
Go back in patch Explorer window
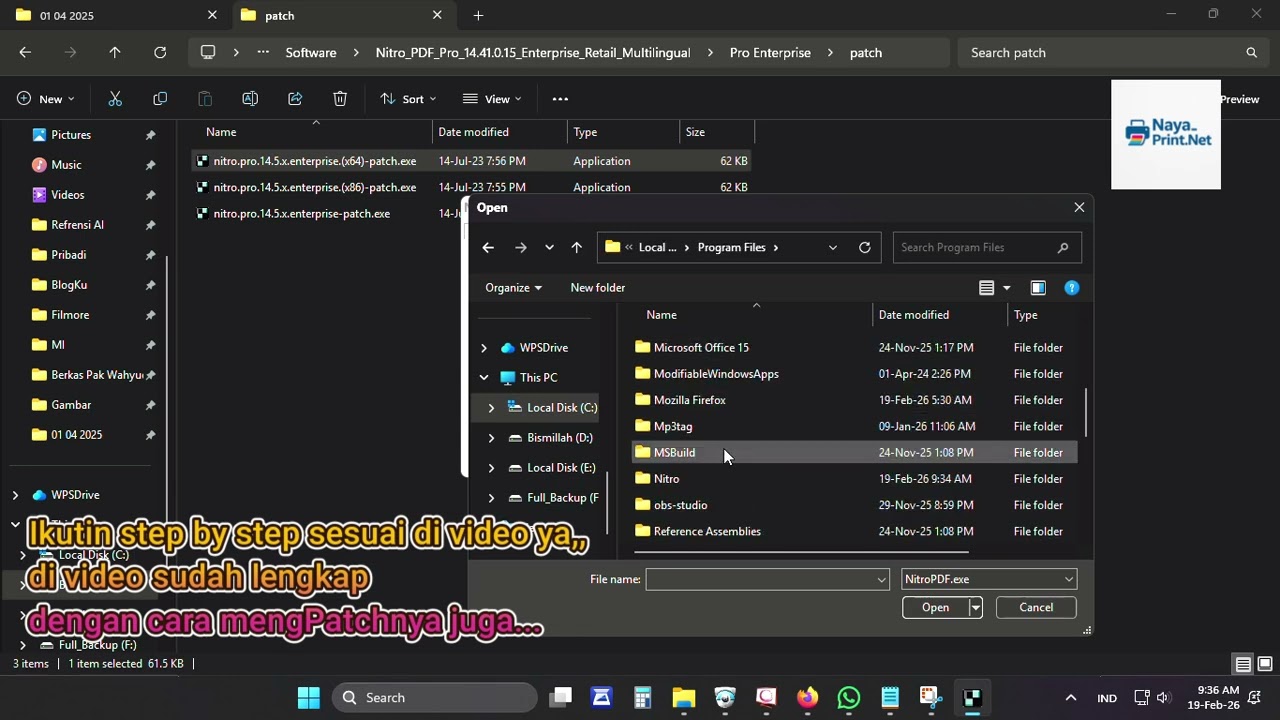click(x=25, y=52)
